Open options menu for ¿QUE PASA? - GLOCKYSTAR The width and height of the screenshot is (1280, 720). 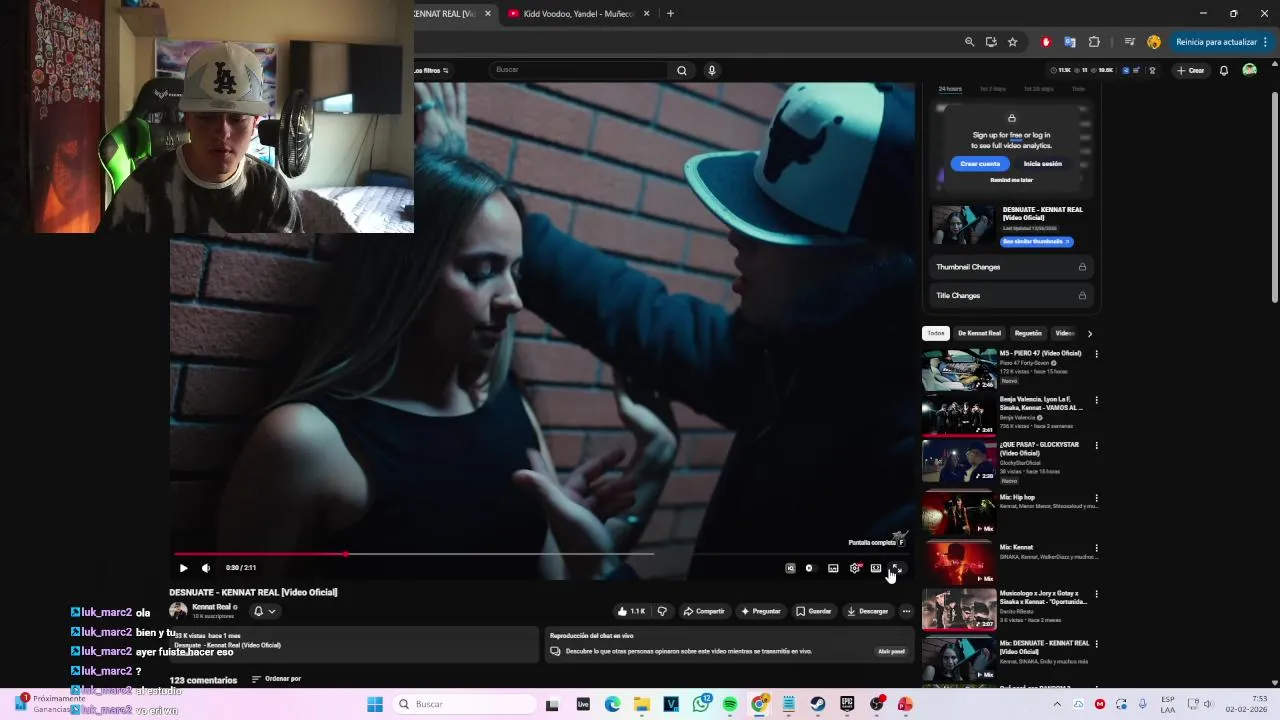1096,445
